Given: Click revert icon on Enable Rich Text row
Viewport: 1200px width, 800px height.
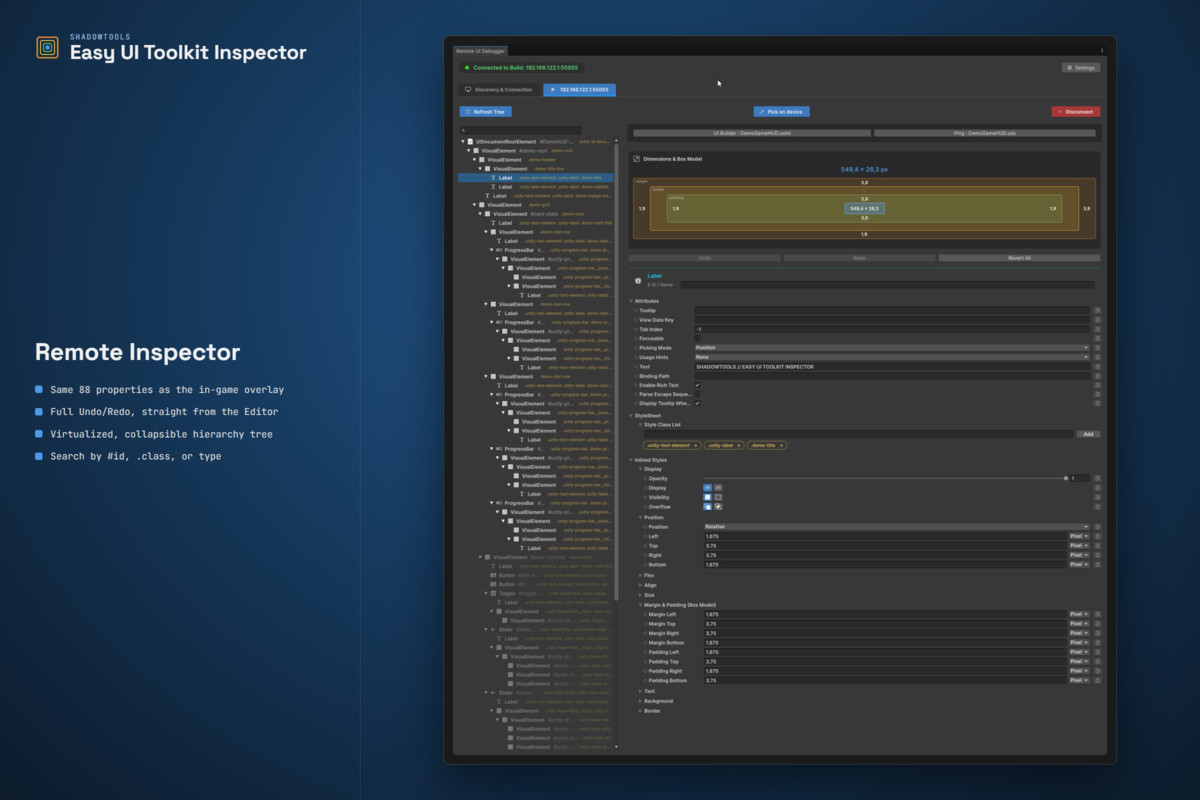Looking at the screenshot, I should pos(1097,385).
